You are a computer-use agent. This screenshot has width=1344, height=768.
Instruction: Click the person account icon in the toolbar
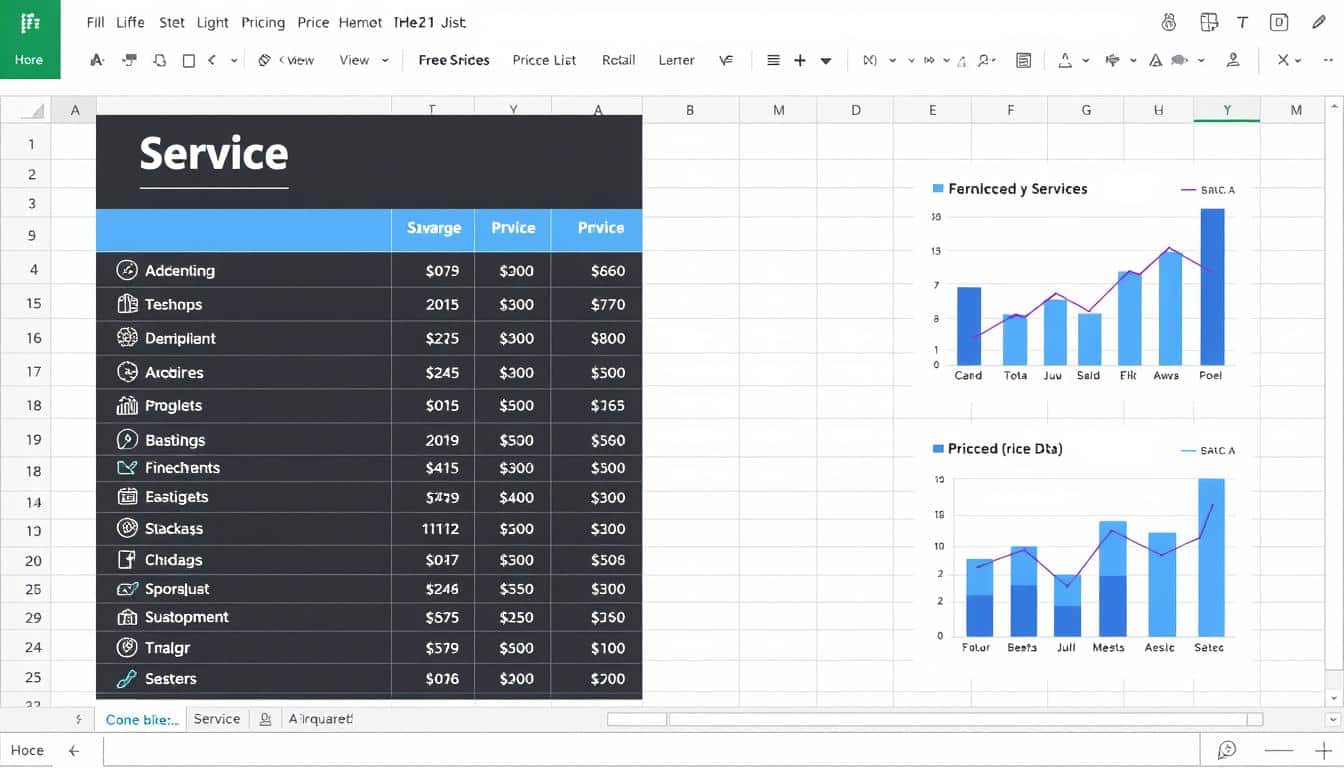(x=1233, y=60)
